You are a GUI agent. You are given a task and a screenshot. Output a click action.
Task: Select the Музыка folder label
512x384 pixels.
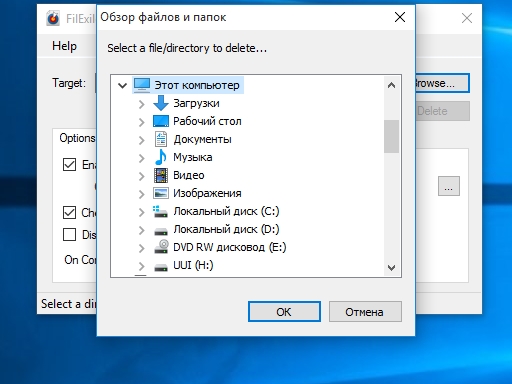(x=193, y=157)
